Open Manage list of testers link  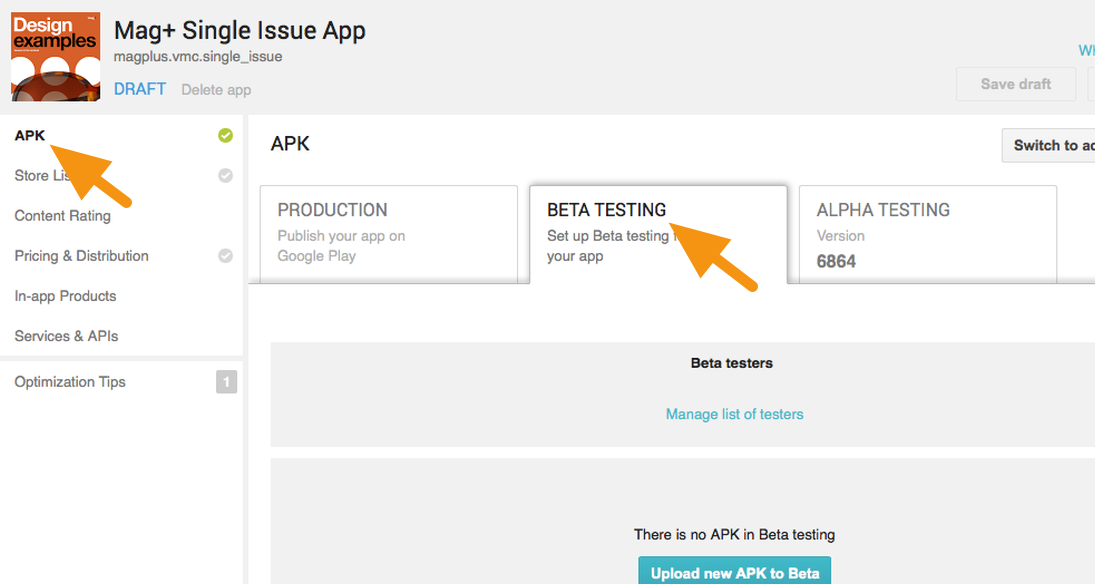pyautogui.click(x=735, y=414)
